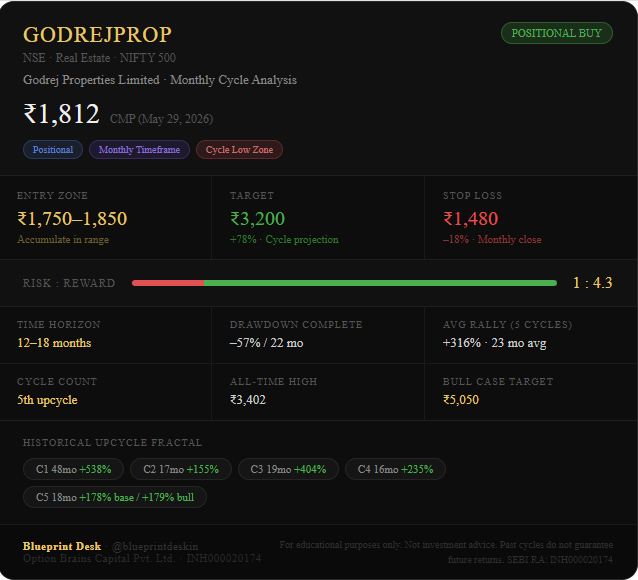The width and height of the screenshot is (638, 580).
Task: Click '–18% · Monthly close' text
Action: click(x=492, y=240)
